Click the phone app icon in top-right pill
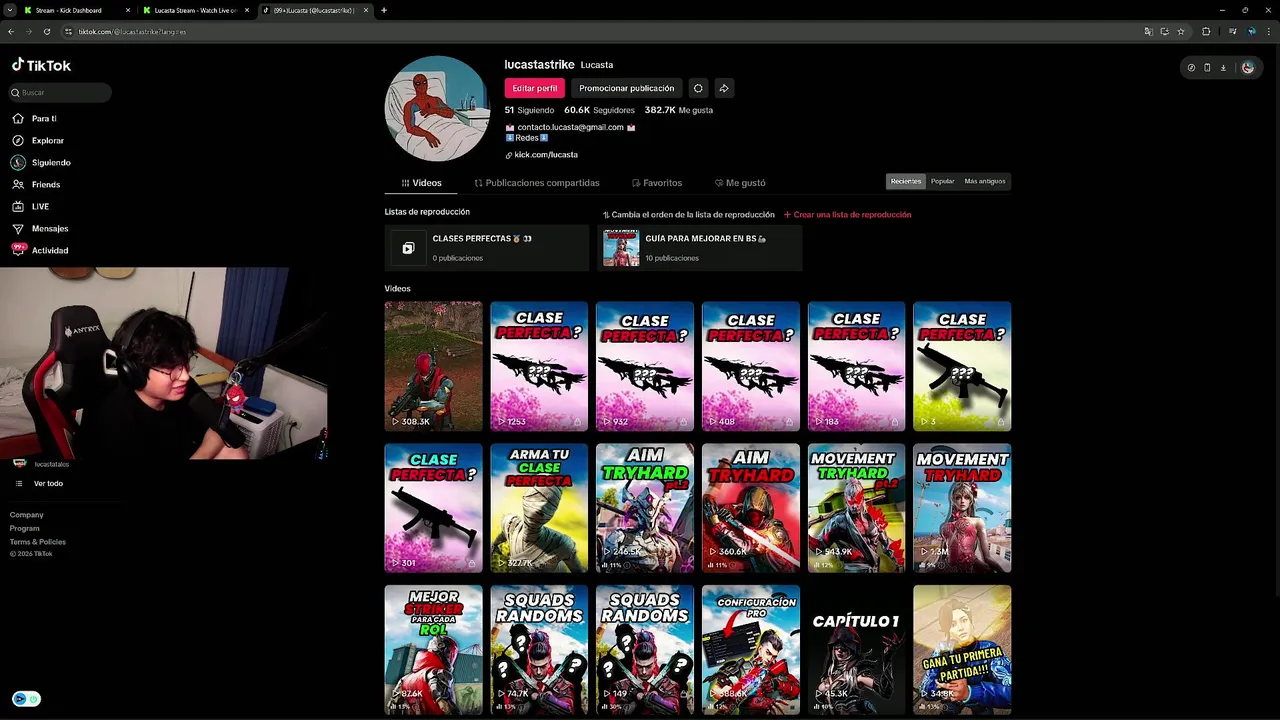The image size is (1280, 720). point(1207,68)
